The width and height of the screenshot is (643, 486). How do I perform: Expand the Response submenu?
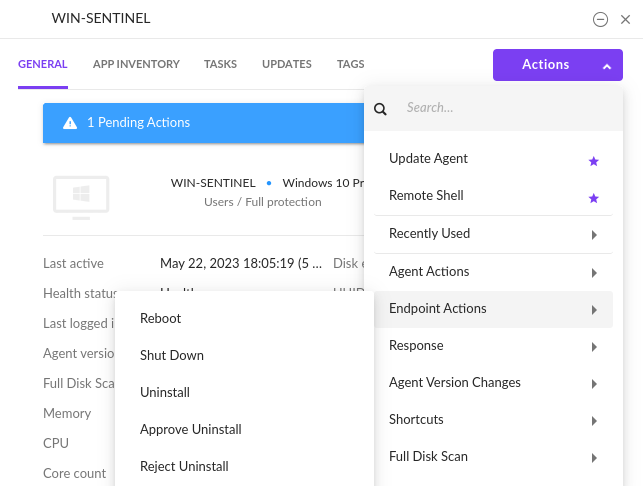point(493,346)
